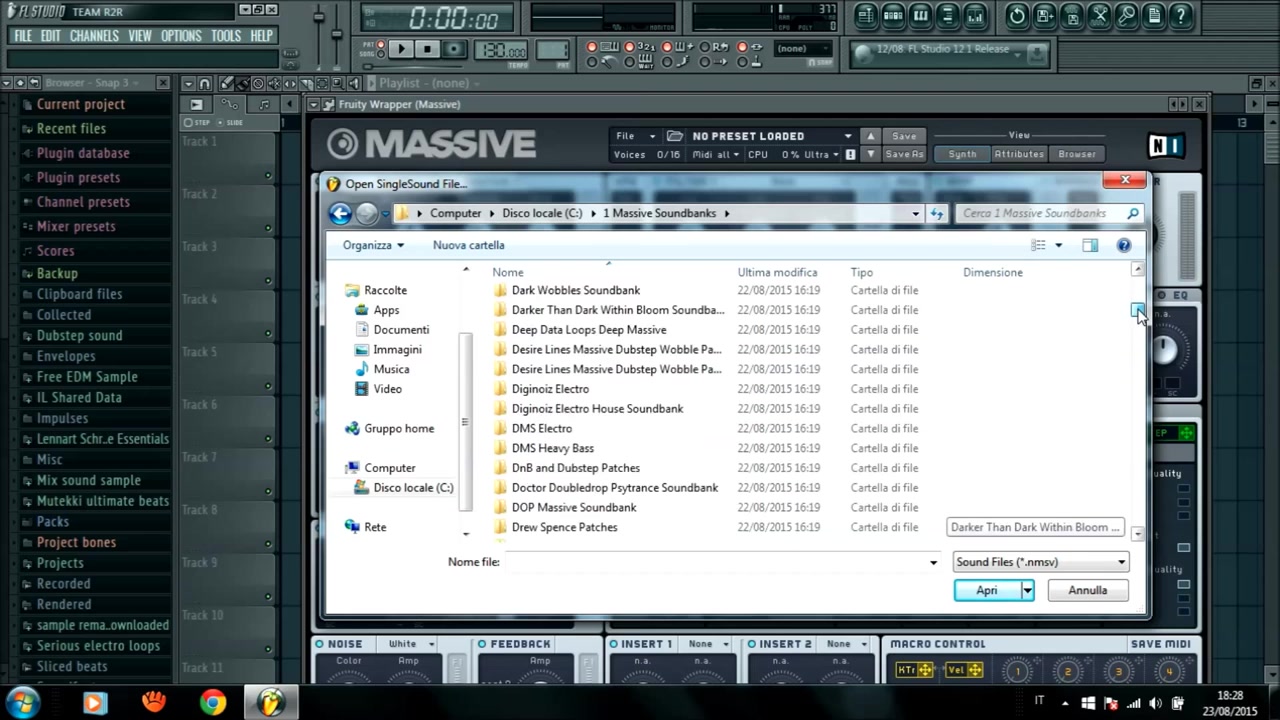Toggle the preview pane icon in dialog
The height and width of the screenshot is (720, 1280).
pyautogui.click(x=1090, y=245)
